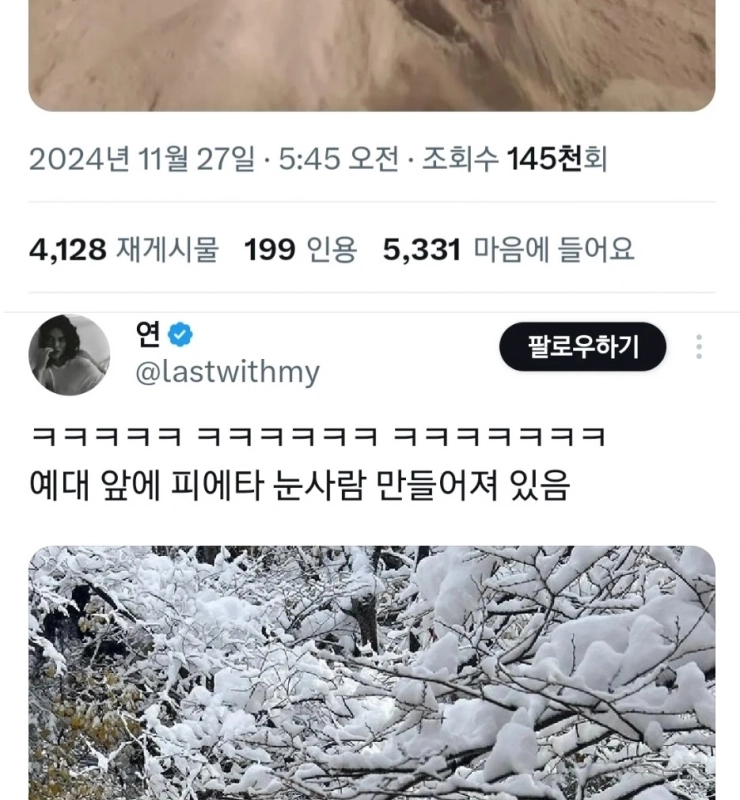Open the more options three-dot menu
740x800 pixels.
699,347
